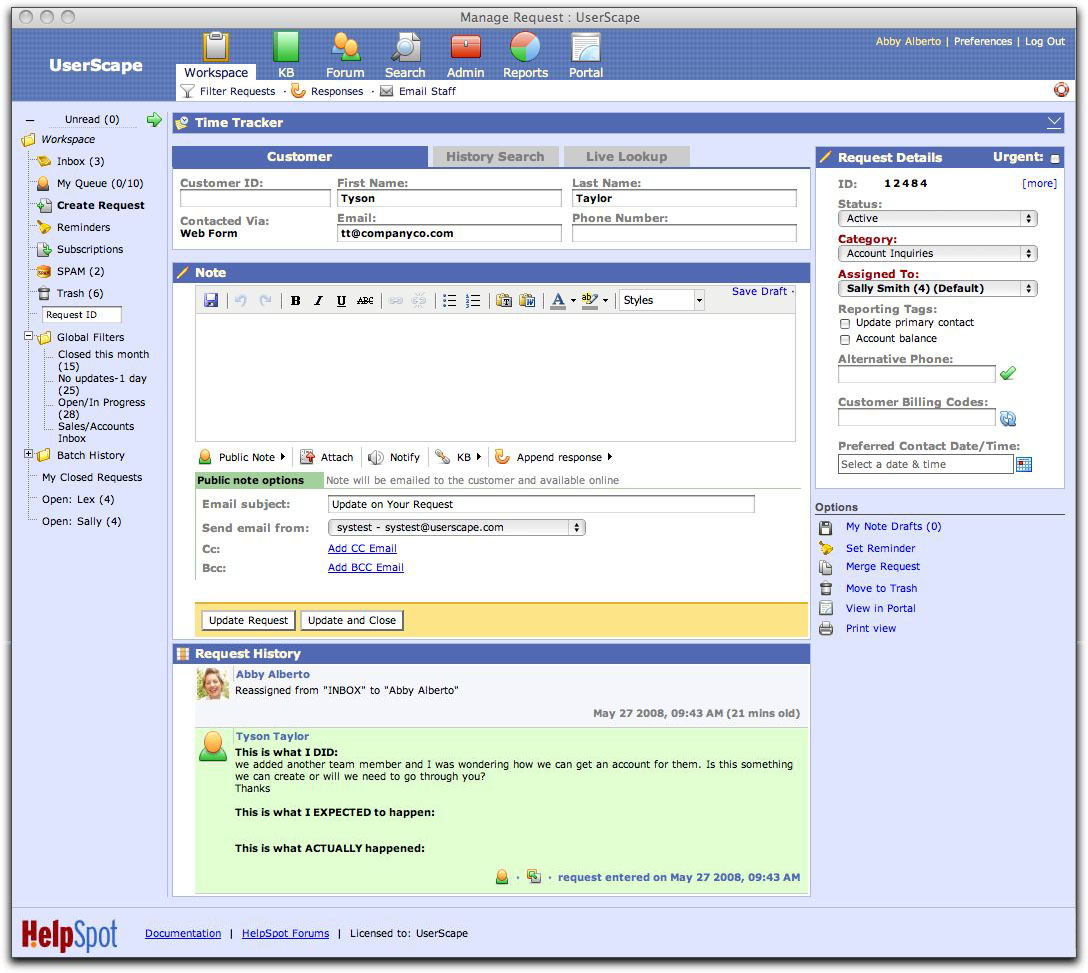1088x973 pixels.
Task: Switch to the History Search tab
Action: point(495,157)
